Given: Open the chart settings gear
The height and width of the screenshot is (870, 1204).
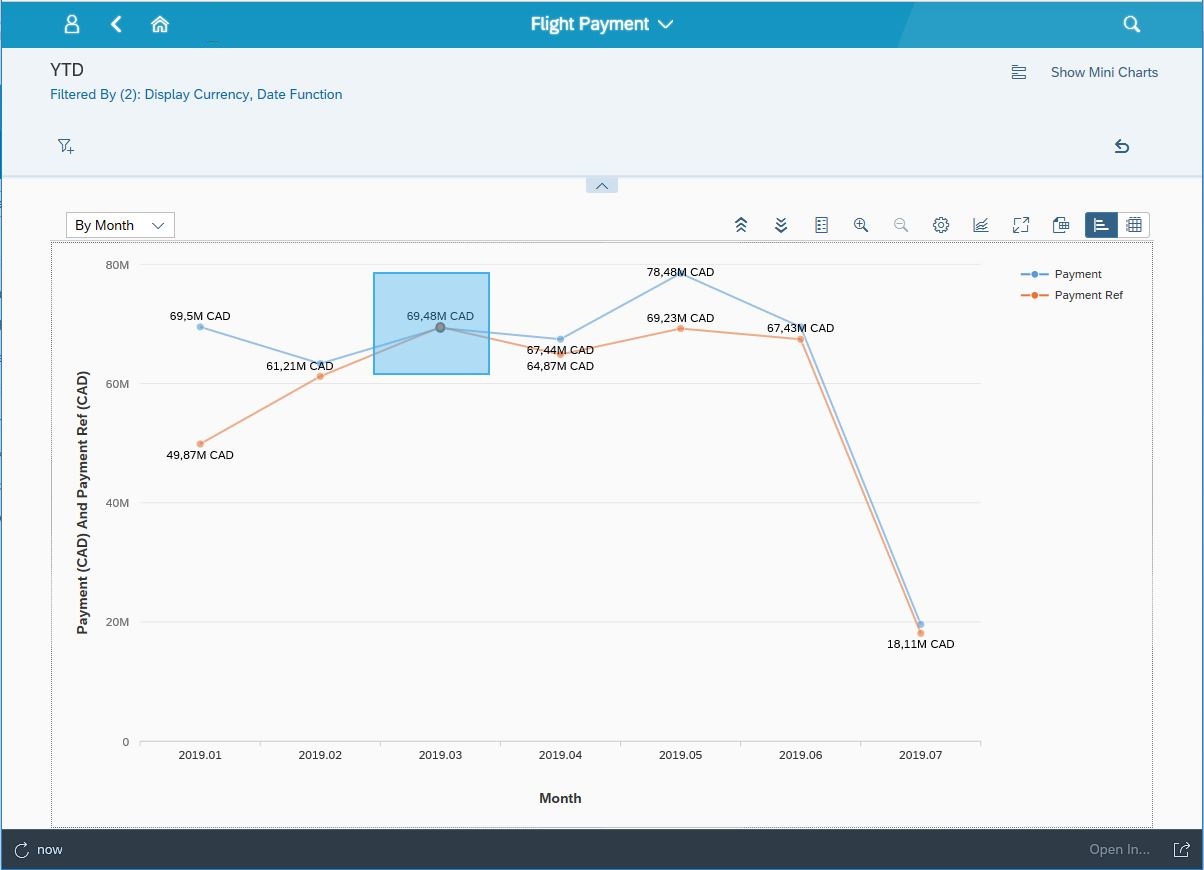Looking at the screenshot, I should tap(941, 225).
